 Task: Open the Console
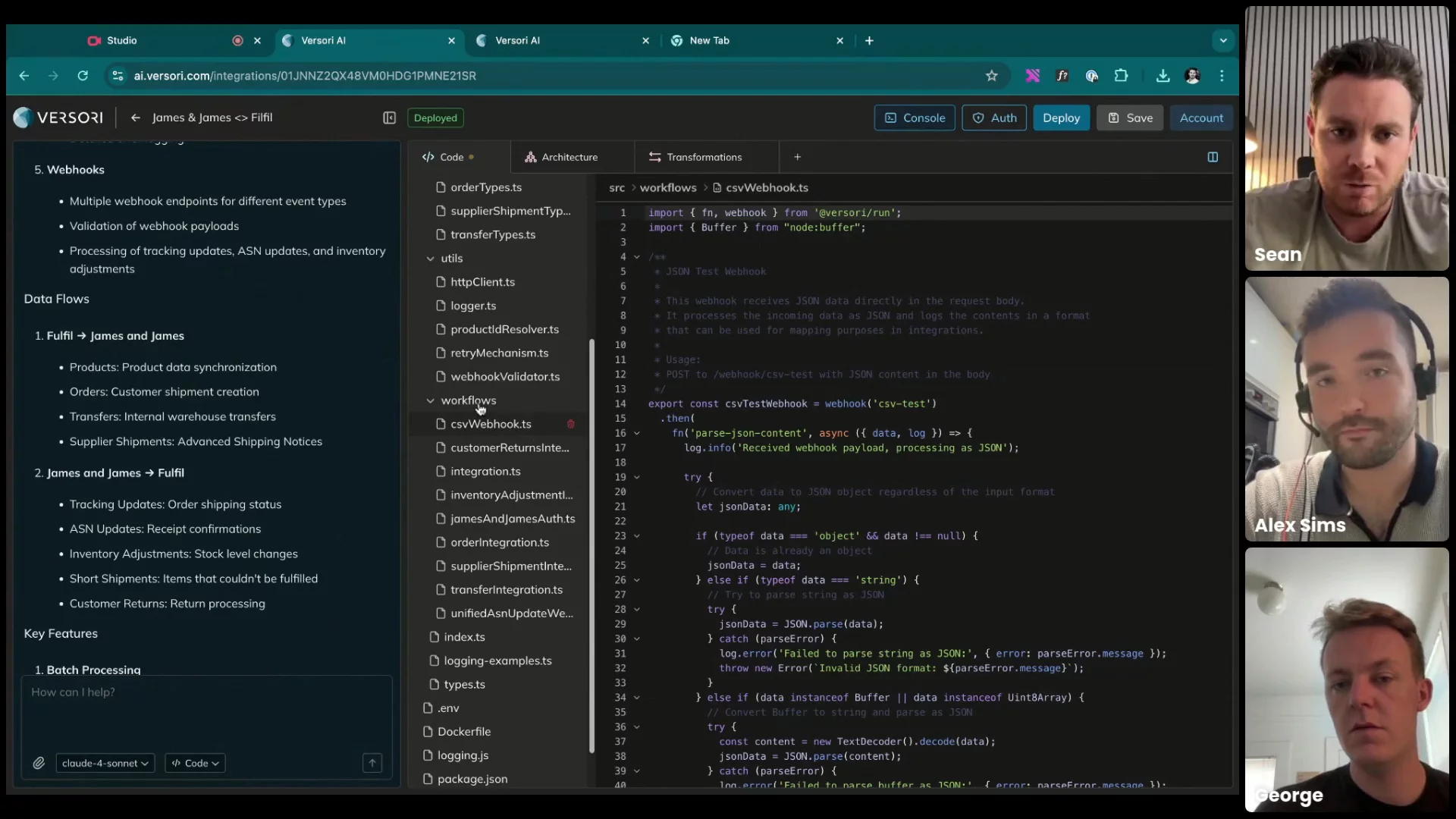tap(915, 118)
